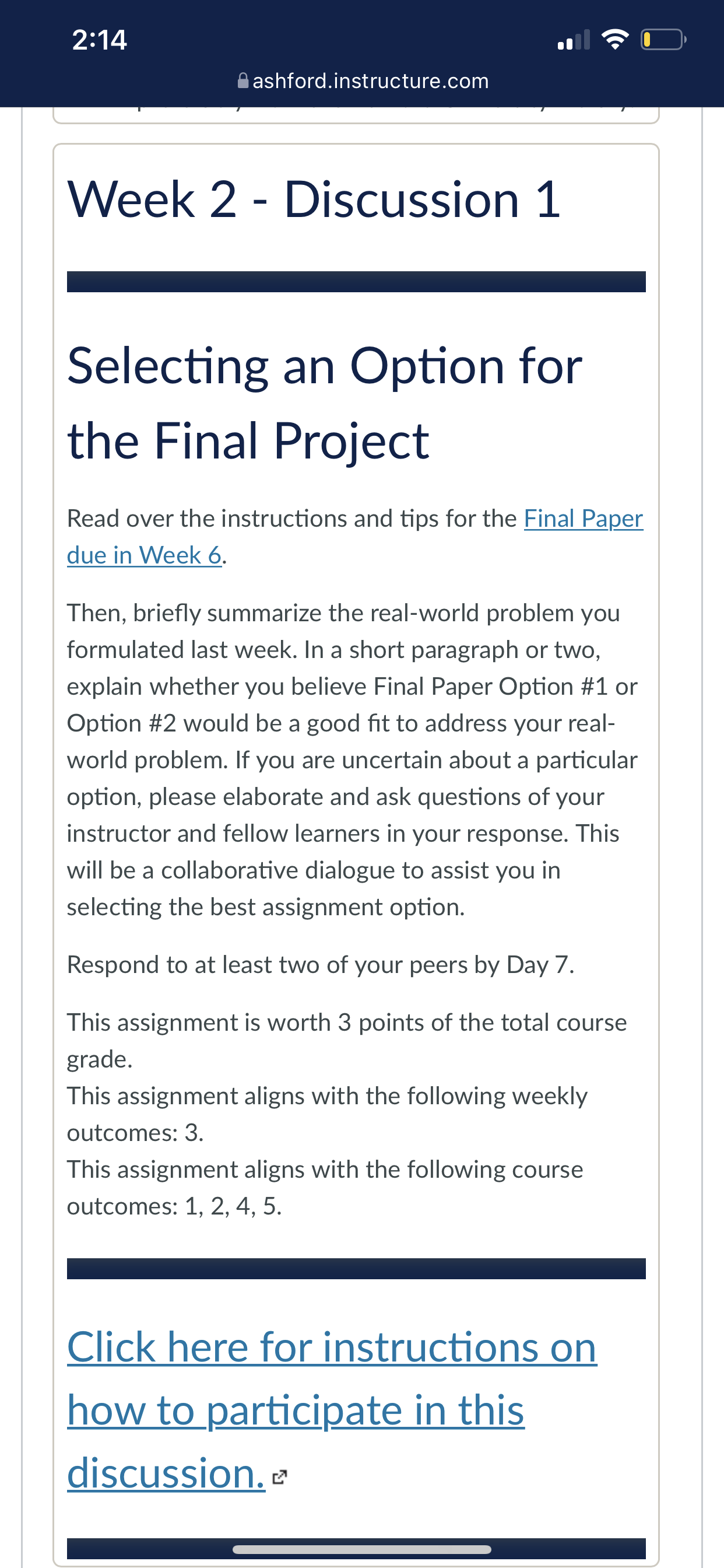Tap the 2:14 clock in status bar

pos(99,40)
